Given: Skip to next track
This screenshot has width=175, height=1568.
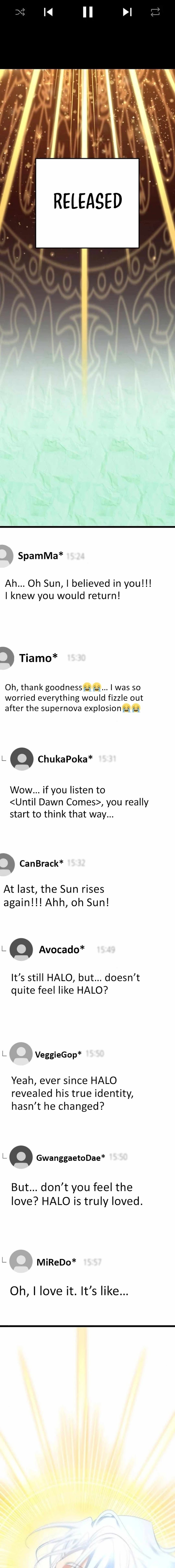Looking at the screenshot, I should click(x=127, y=12).
